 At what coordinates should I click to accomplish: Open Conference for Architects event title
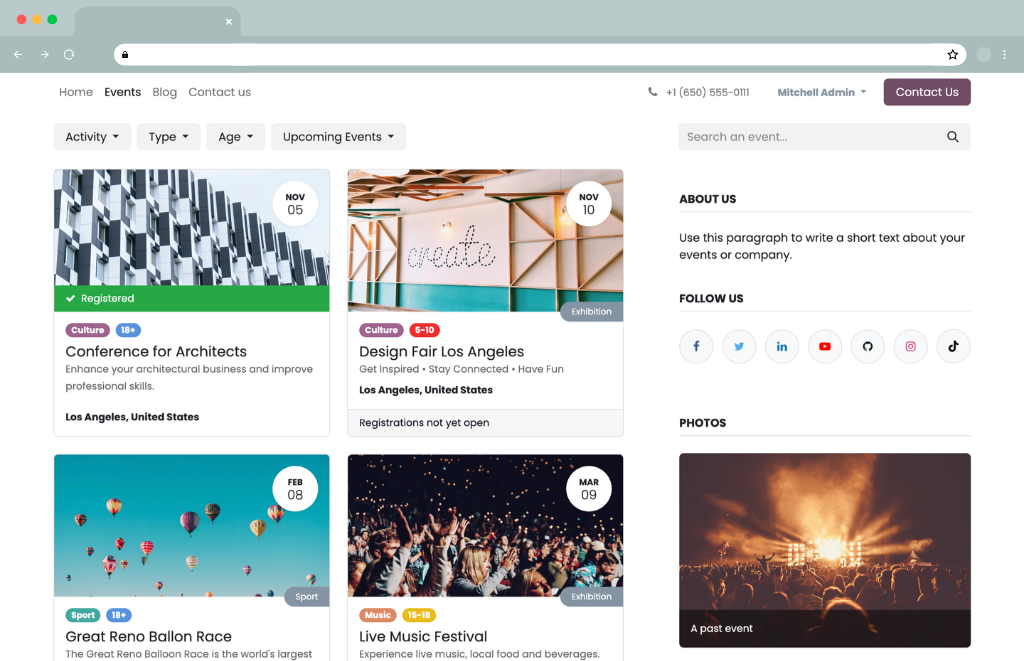click(x=156, y=351)
